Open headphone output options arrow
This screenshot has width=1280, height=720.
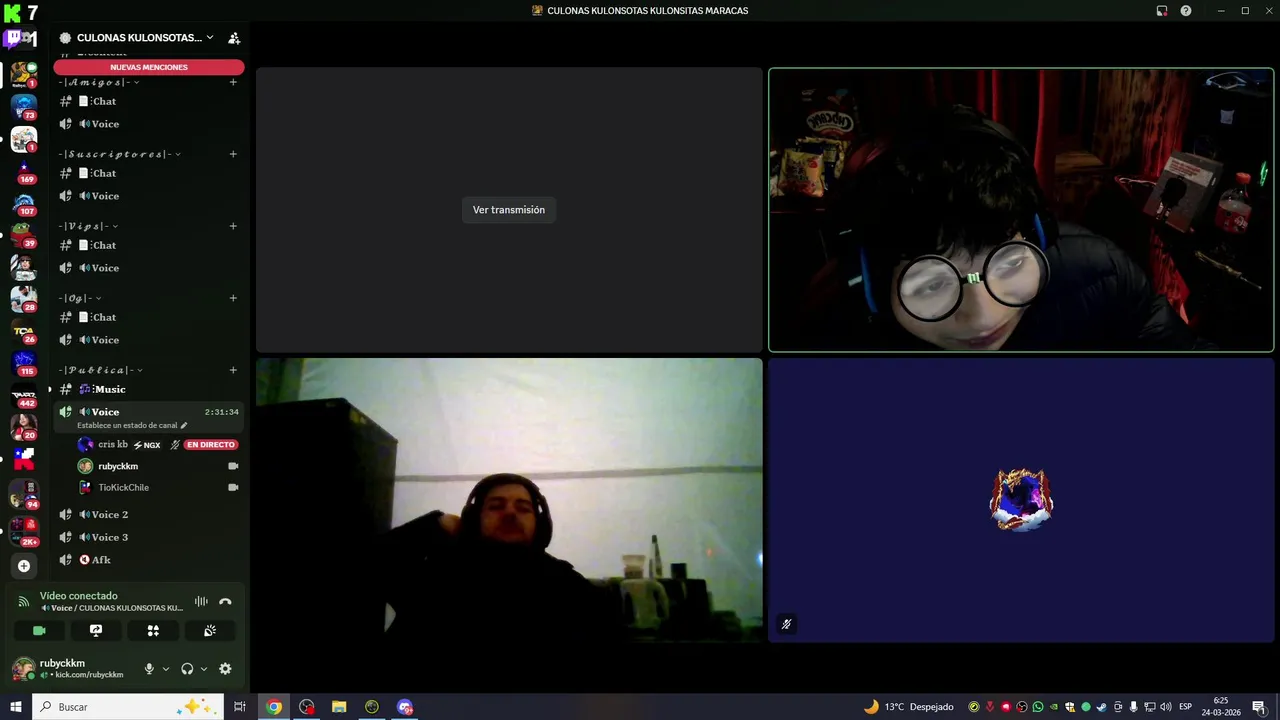(x=204, y=669)
